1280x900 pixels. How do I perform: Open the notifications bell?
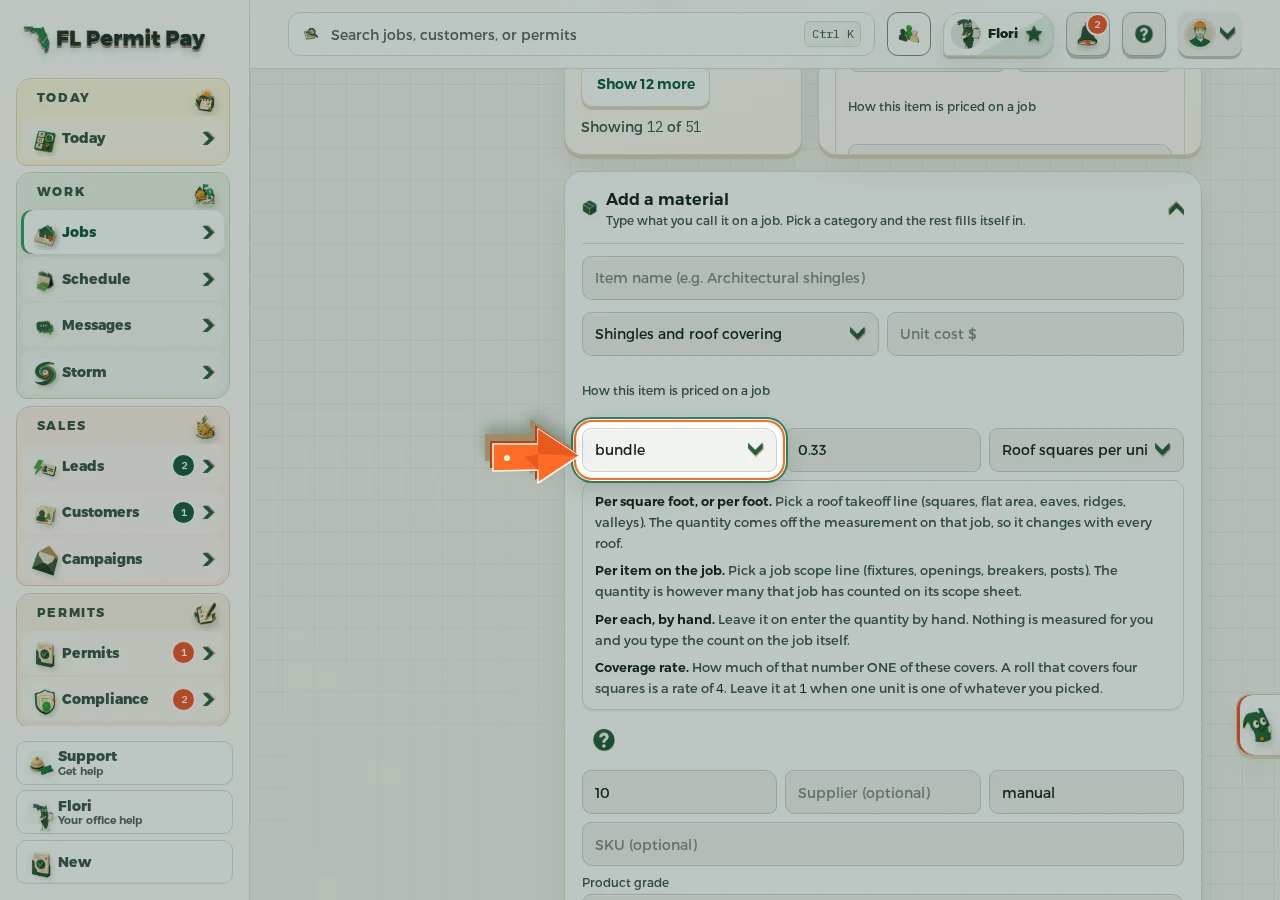1087,34
